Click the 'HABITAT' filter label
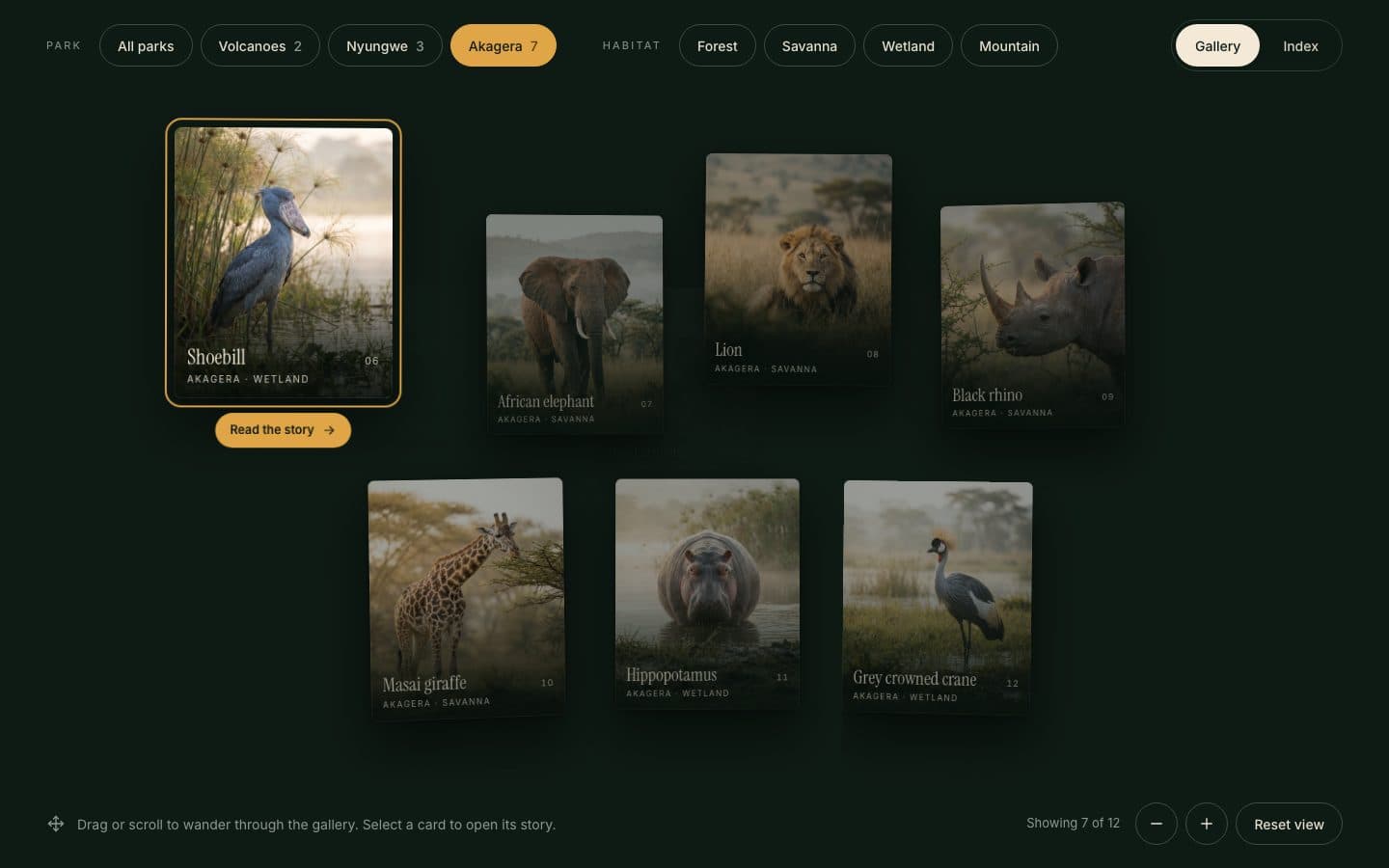Image resolution: width=1389 pixels, height=868 pixels. [x=631, y=45]
